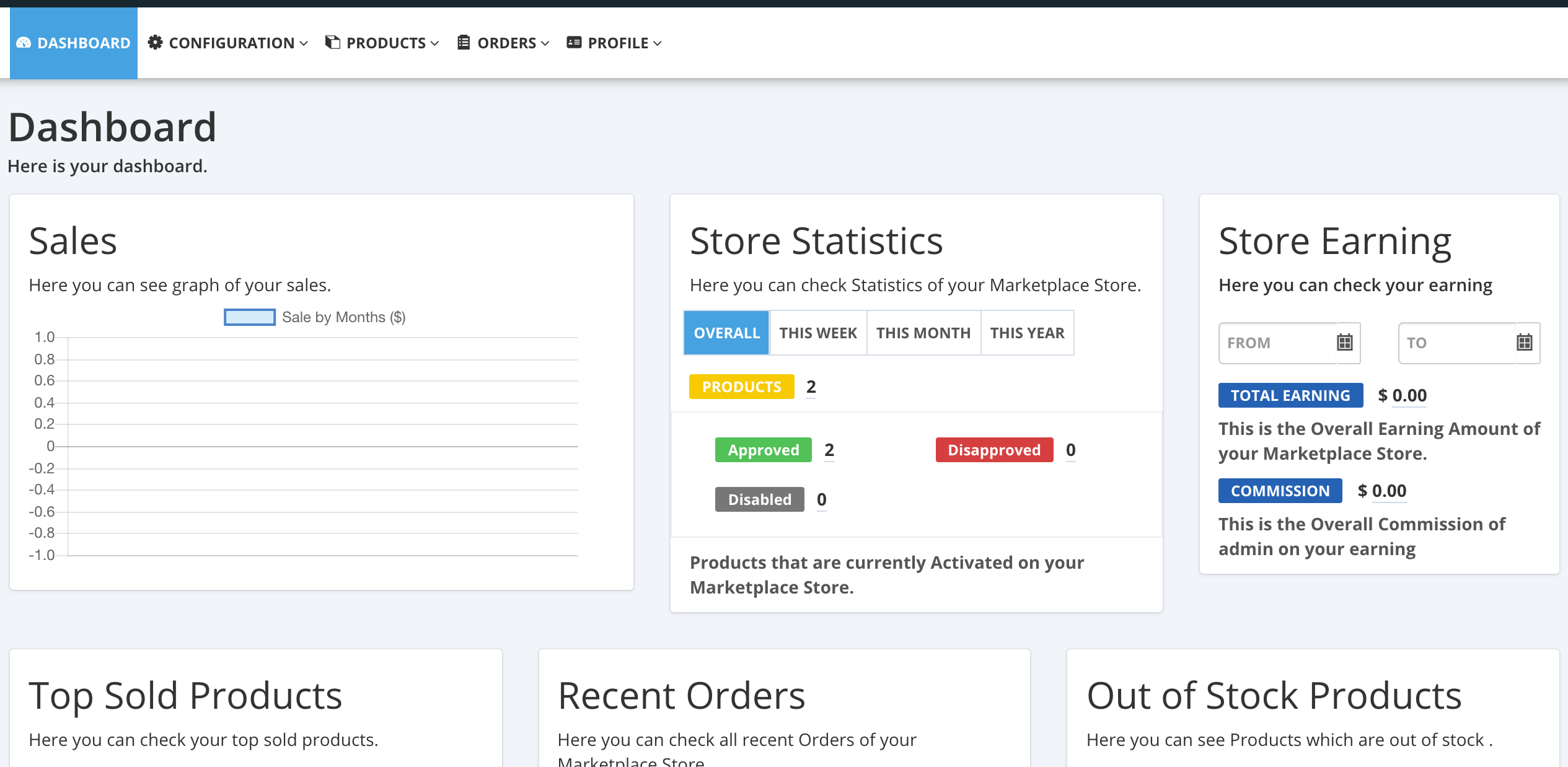Expand the Orders menu chevron

click(x=545, y=43)
